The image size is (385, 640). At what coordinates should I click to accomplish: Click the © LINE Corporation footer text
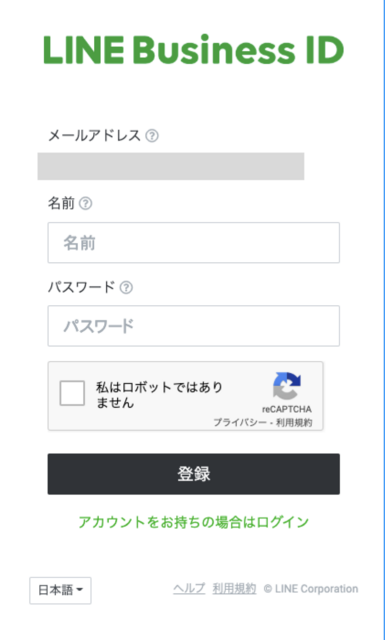point(311,589)
